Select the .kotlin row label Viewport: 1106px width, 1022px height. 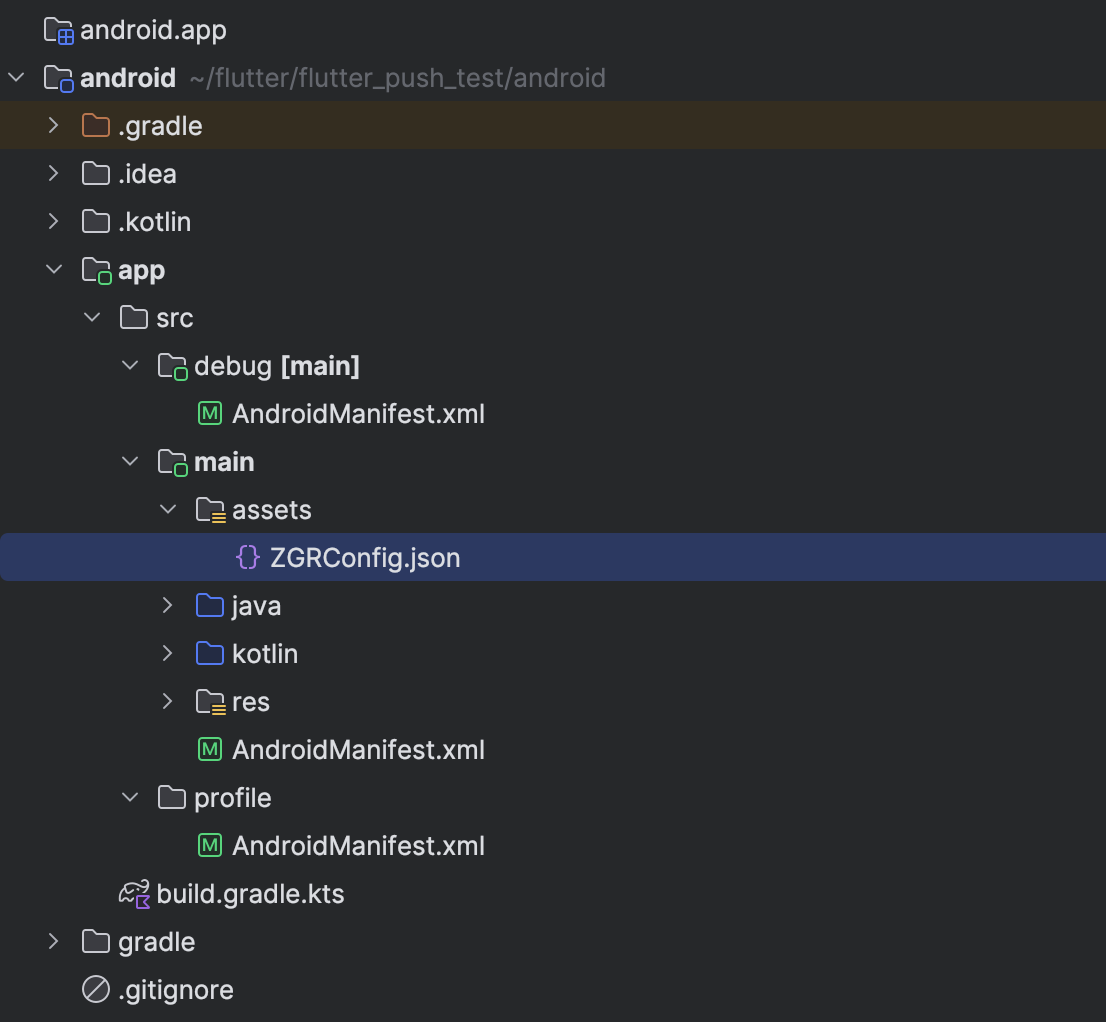[154, 221]
